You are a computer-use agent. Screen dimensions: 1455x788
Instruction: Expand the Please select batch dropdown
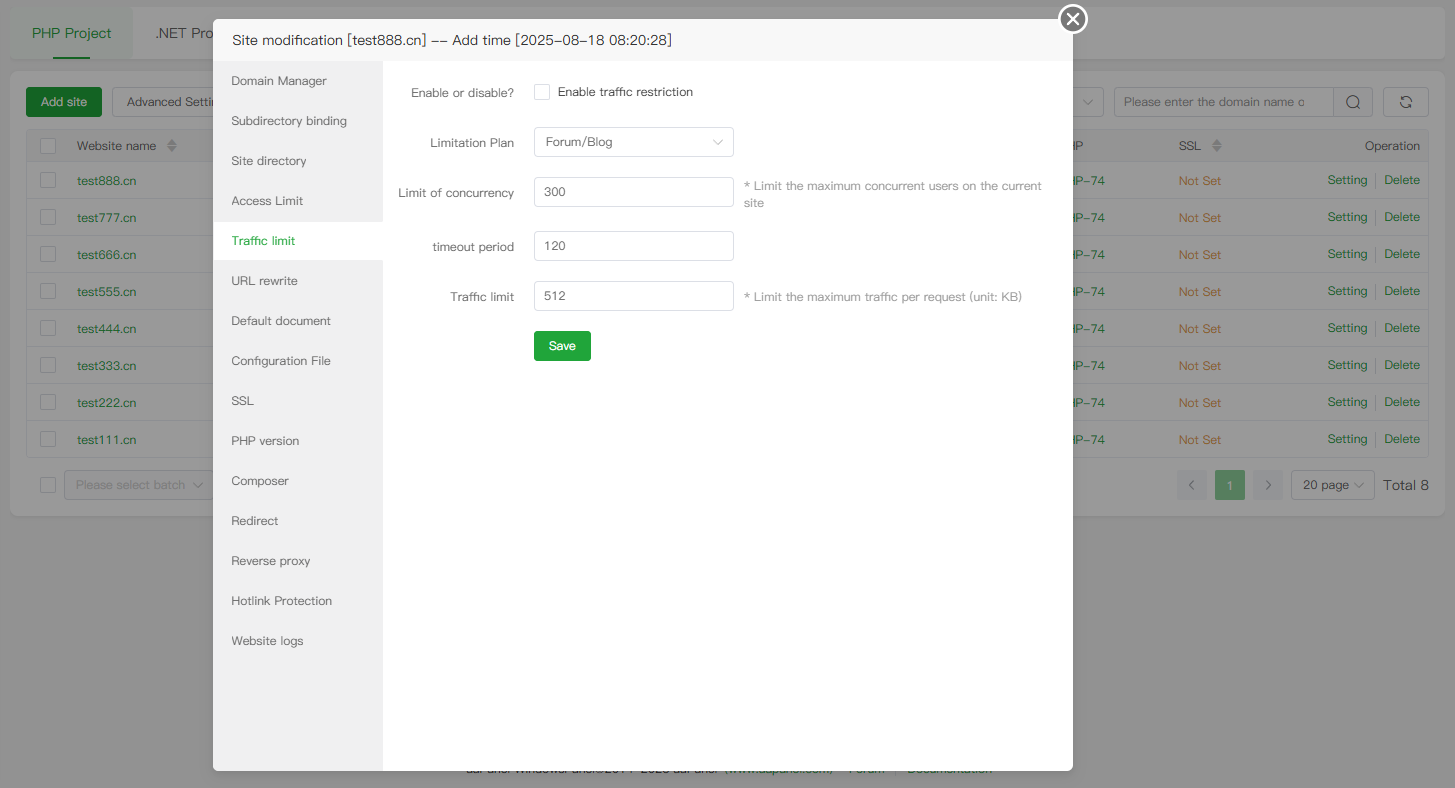coord(138,485)
